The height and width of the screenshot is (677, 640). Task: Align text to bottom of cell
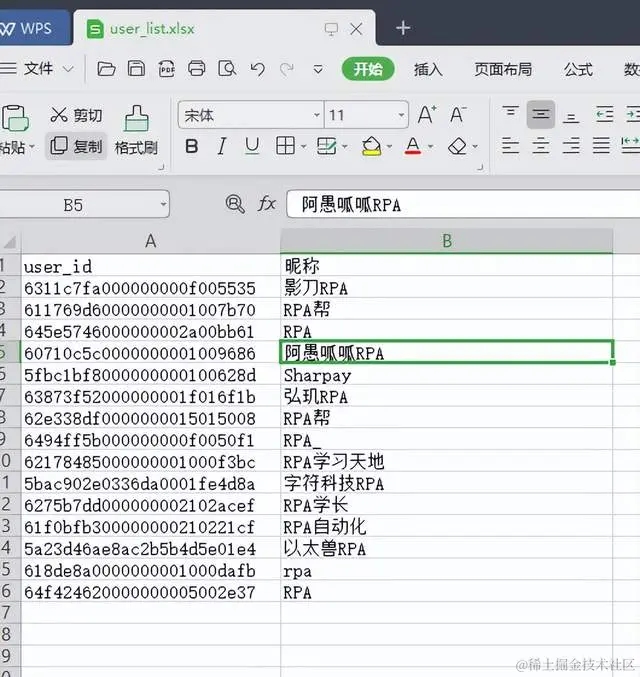pyautogui.click(x=571, y=117)
